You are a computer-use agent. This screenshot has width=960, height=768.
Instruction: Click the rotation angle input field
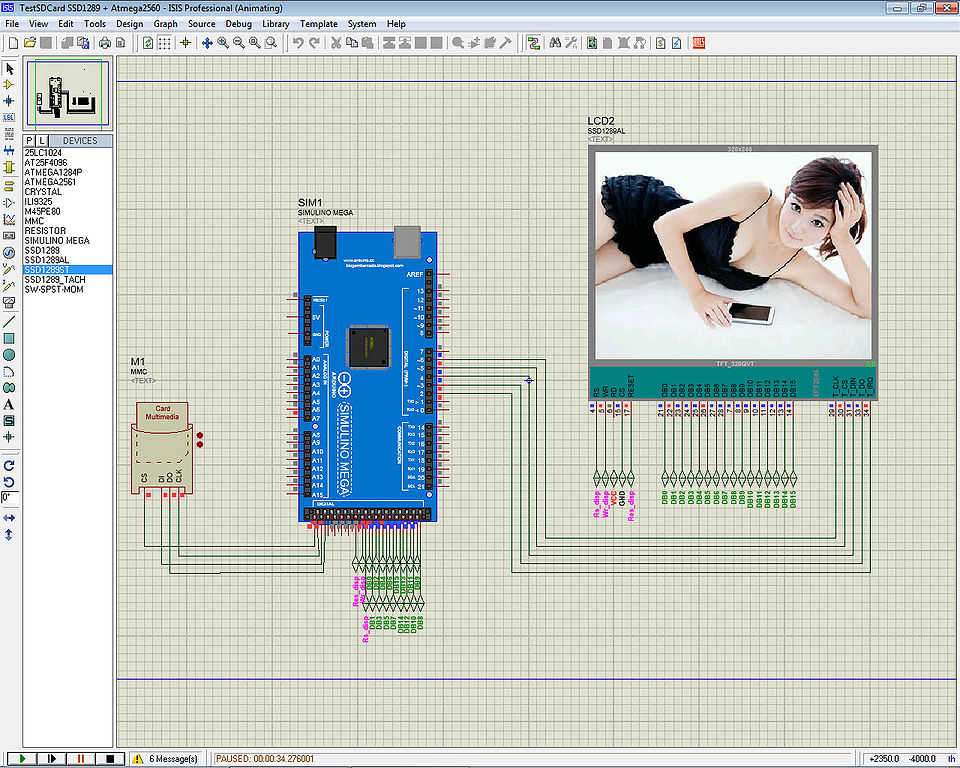tap(10, 498)
